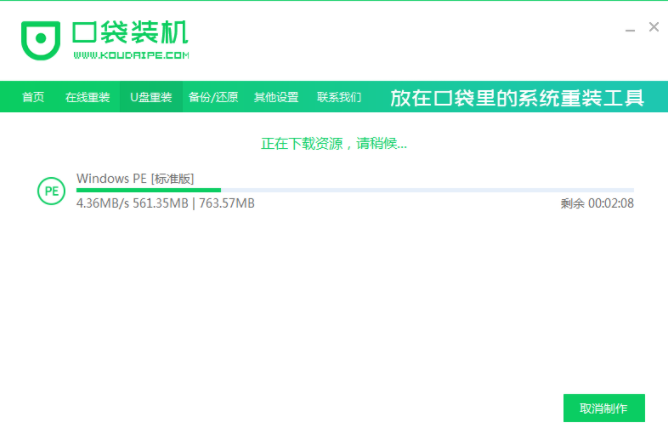
Task: Click the 口袋装机 title text
Action: [130, 32]
